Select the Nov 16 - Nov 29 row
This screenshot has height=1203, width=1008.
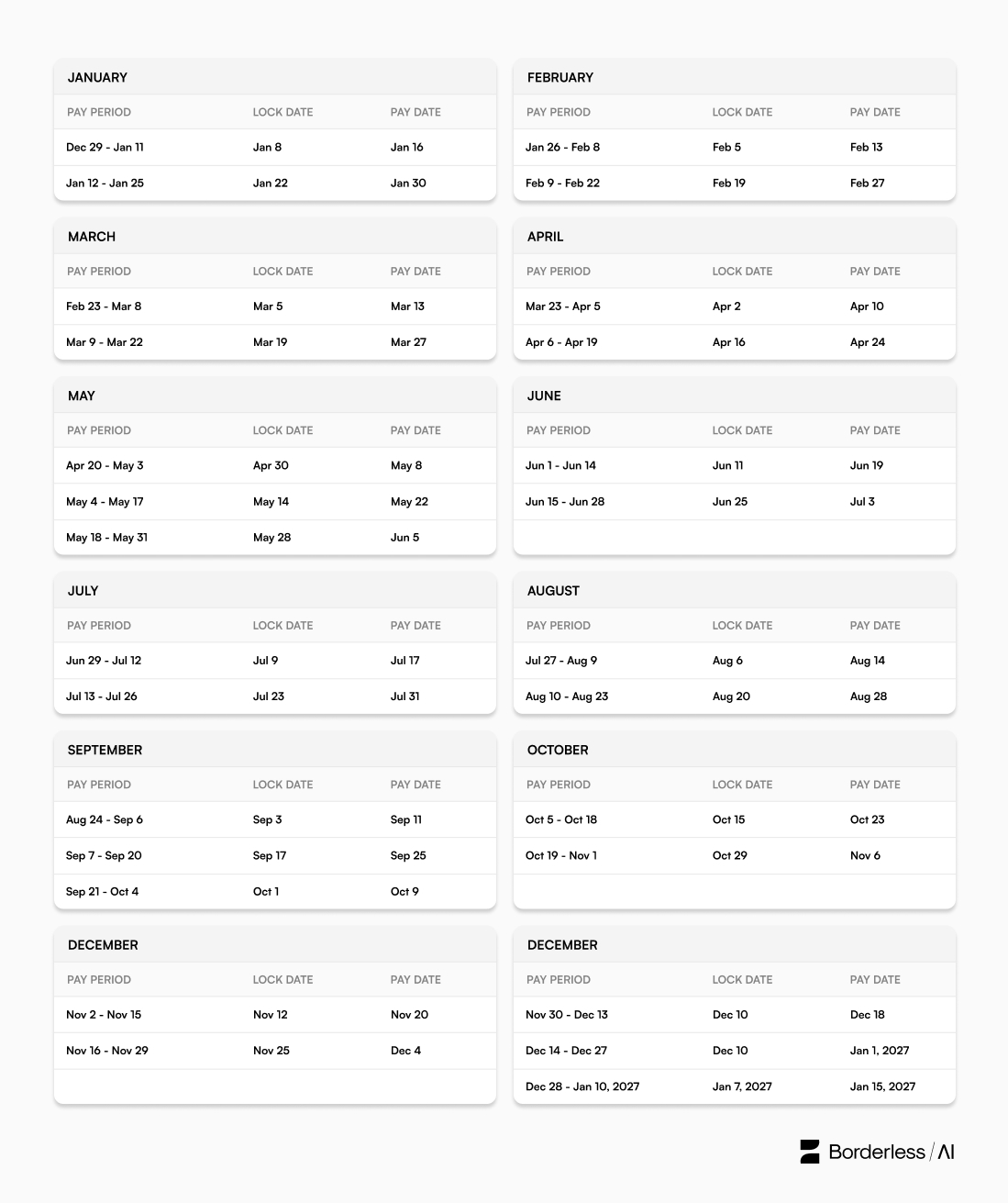coord(275,1051)
